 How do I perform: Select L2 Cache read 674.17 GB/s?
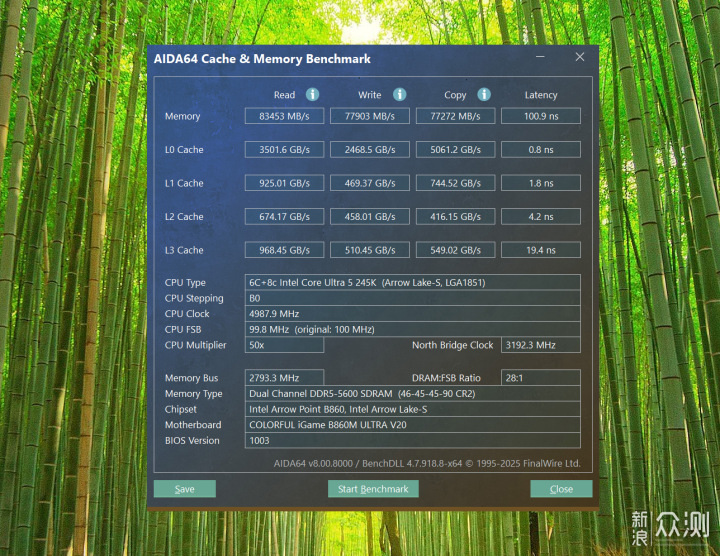[284, 217]
